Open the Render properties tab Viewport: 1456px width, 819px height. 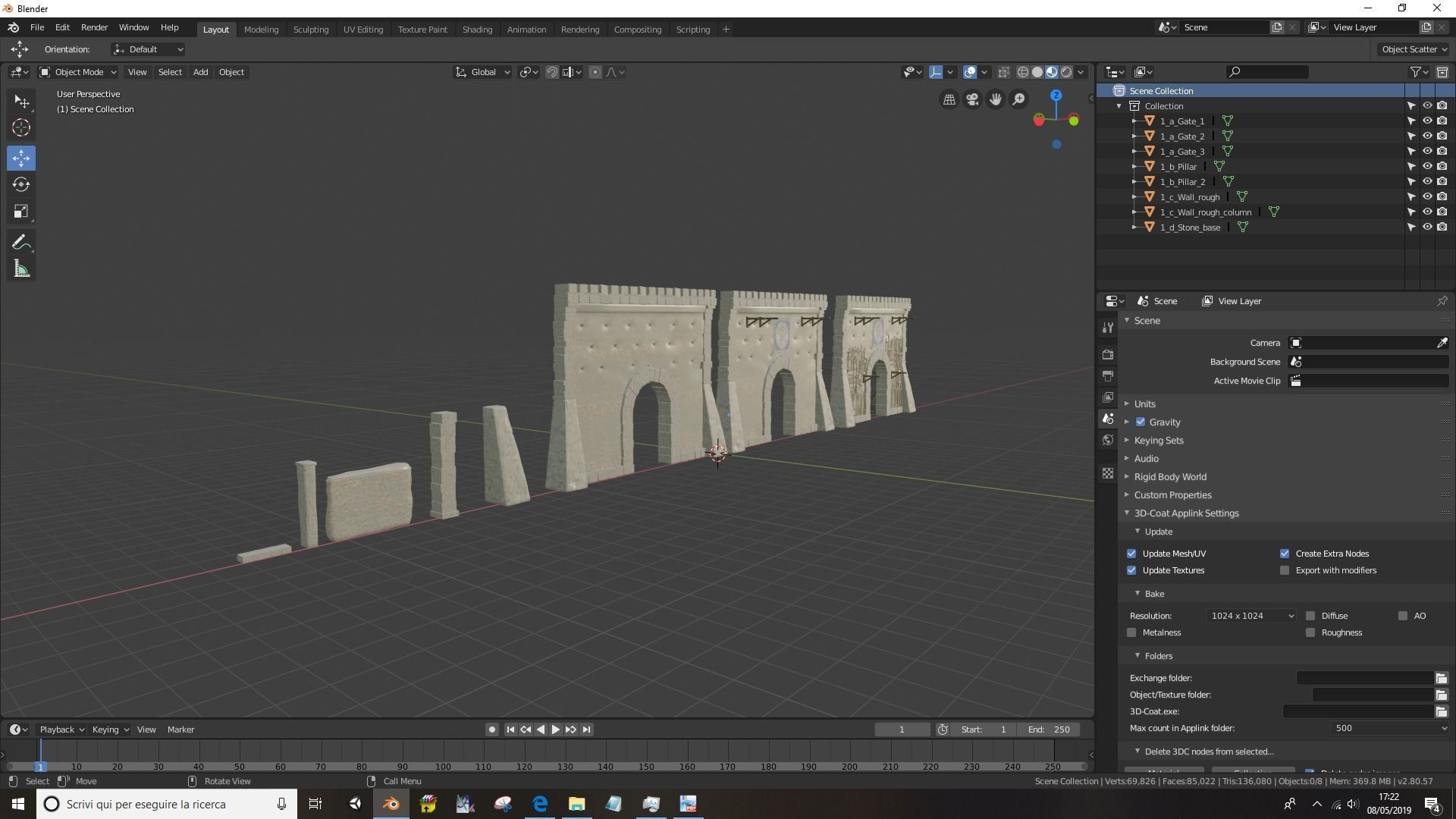coord(1108,355)
